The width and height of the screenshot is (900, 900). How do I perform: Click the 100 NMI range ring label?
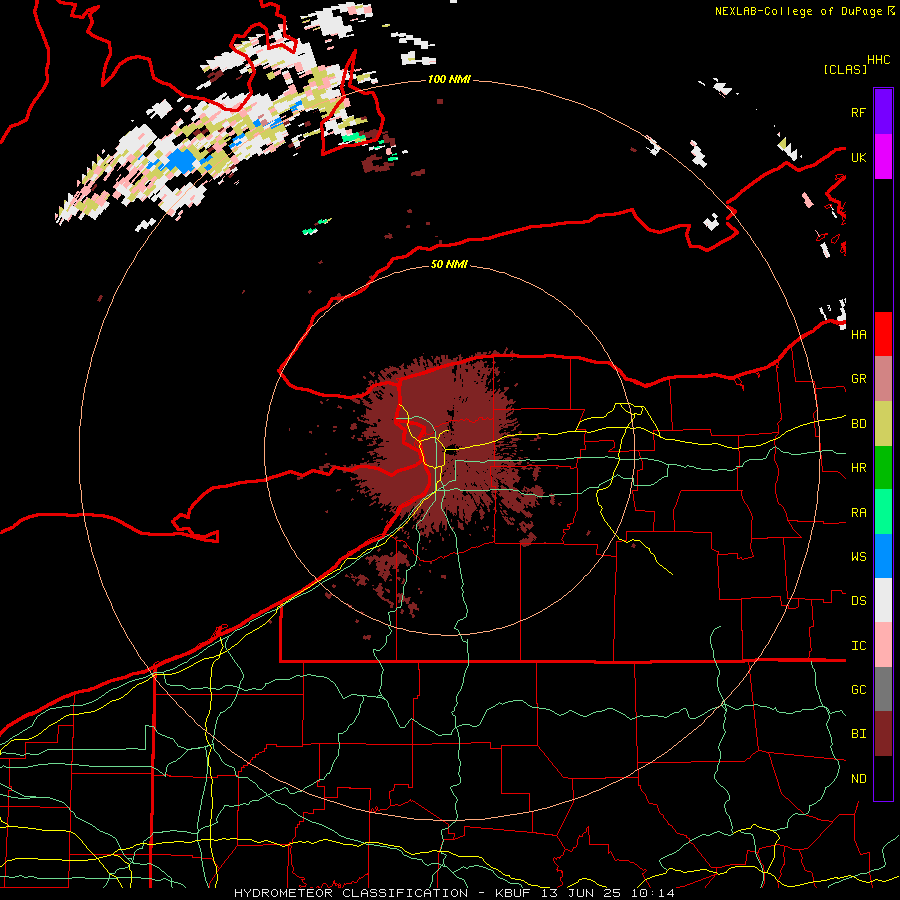click(449, 79)
